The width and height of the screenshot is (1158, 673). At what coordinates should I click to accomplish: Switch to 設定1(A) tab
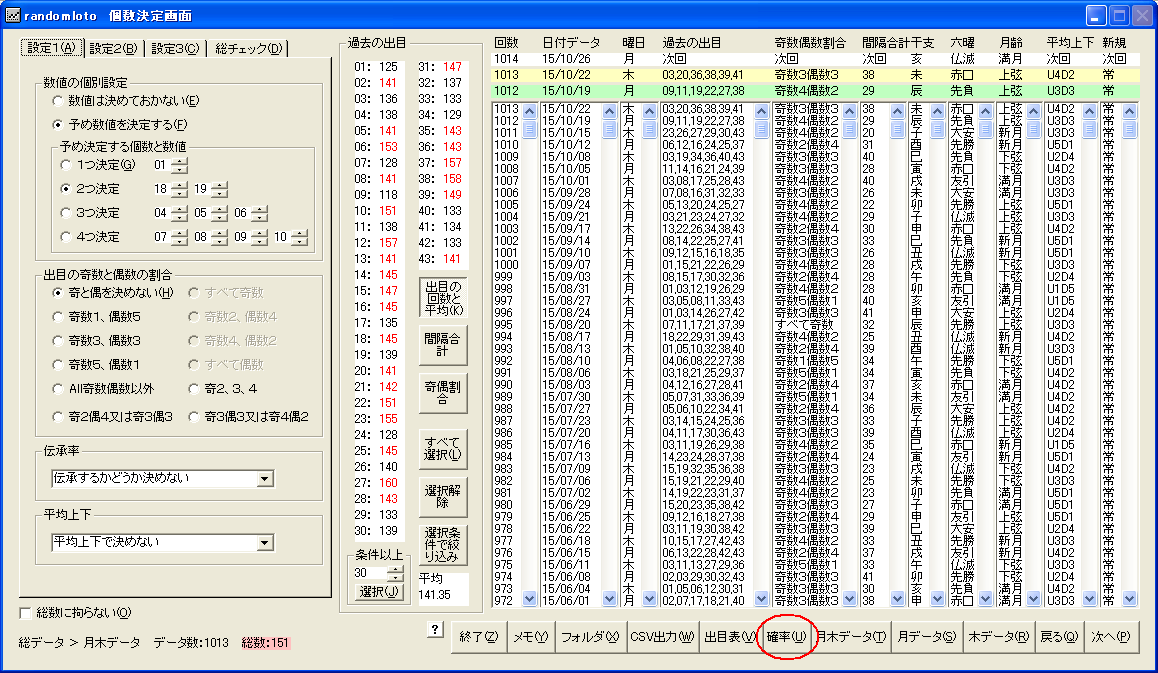coord(52,48)
